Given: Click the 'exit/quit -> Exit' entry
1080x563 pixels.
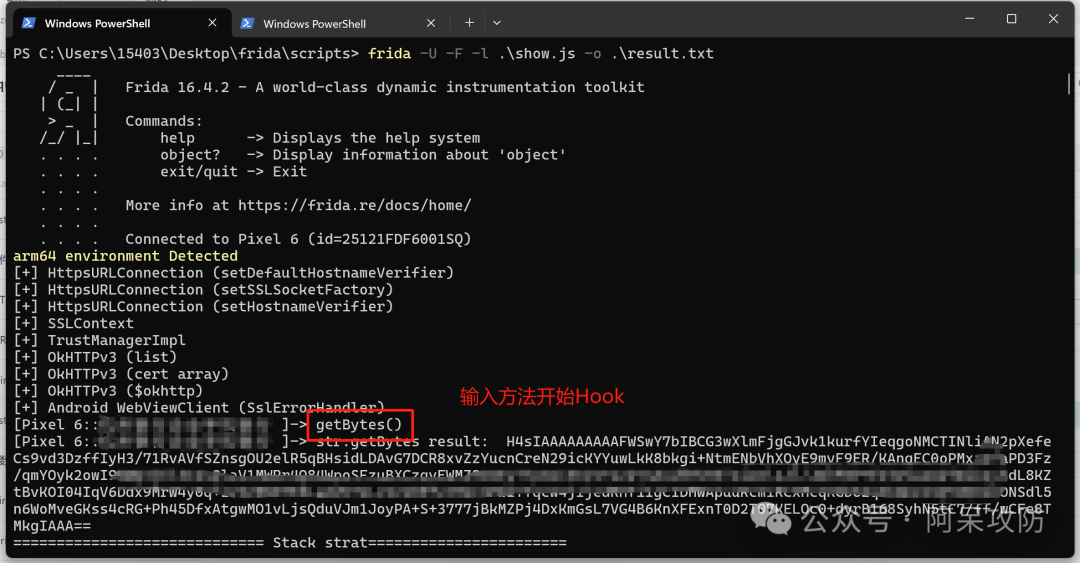Looking at the screenshot, I should (x=233, y=172).
